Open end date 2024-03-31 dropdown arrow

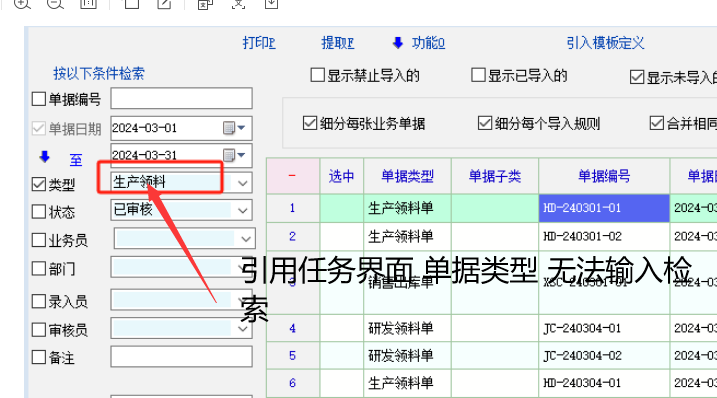tap(241, 155)
